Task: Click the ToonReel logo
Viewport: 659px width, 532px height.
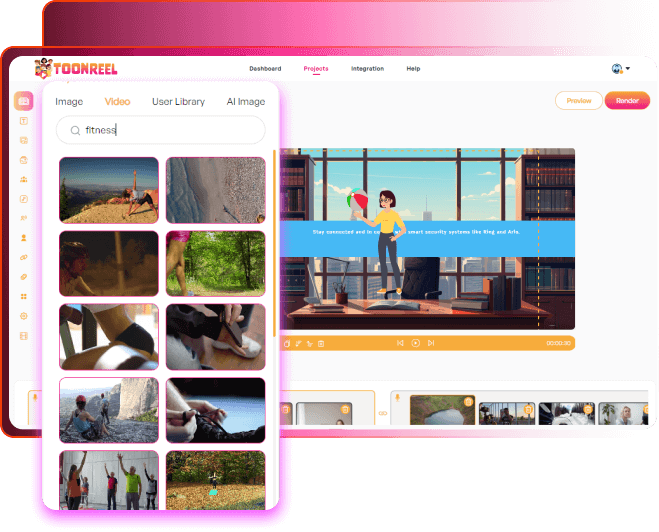Action: click(75, 69)
